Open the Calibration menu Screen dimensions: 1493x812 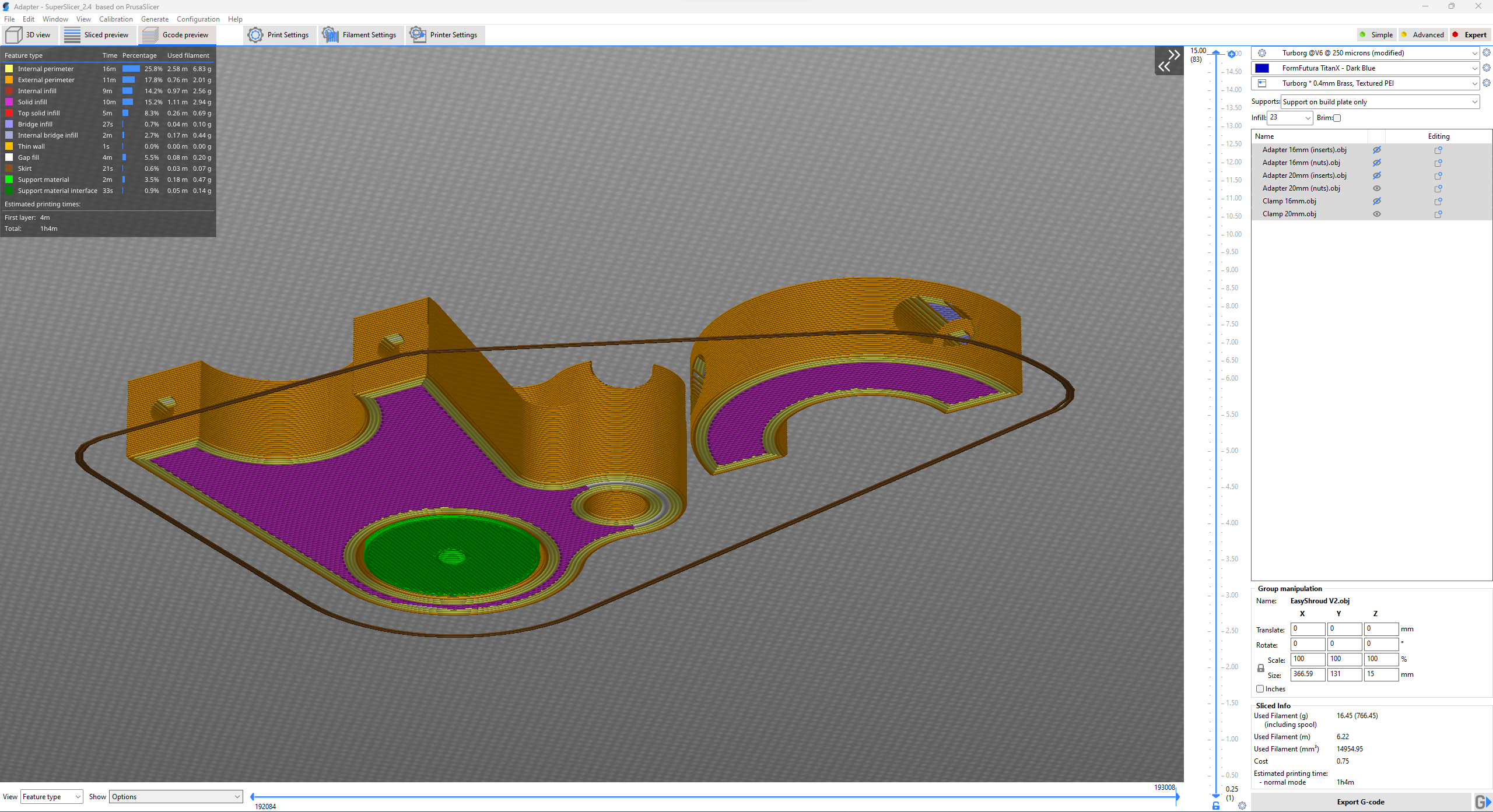[115, 19]
